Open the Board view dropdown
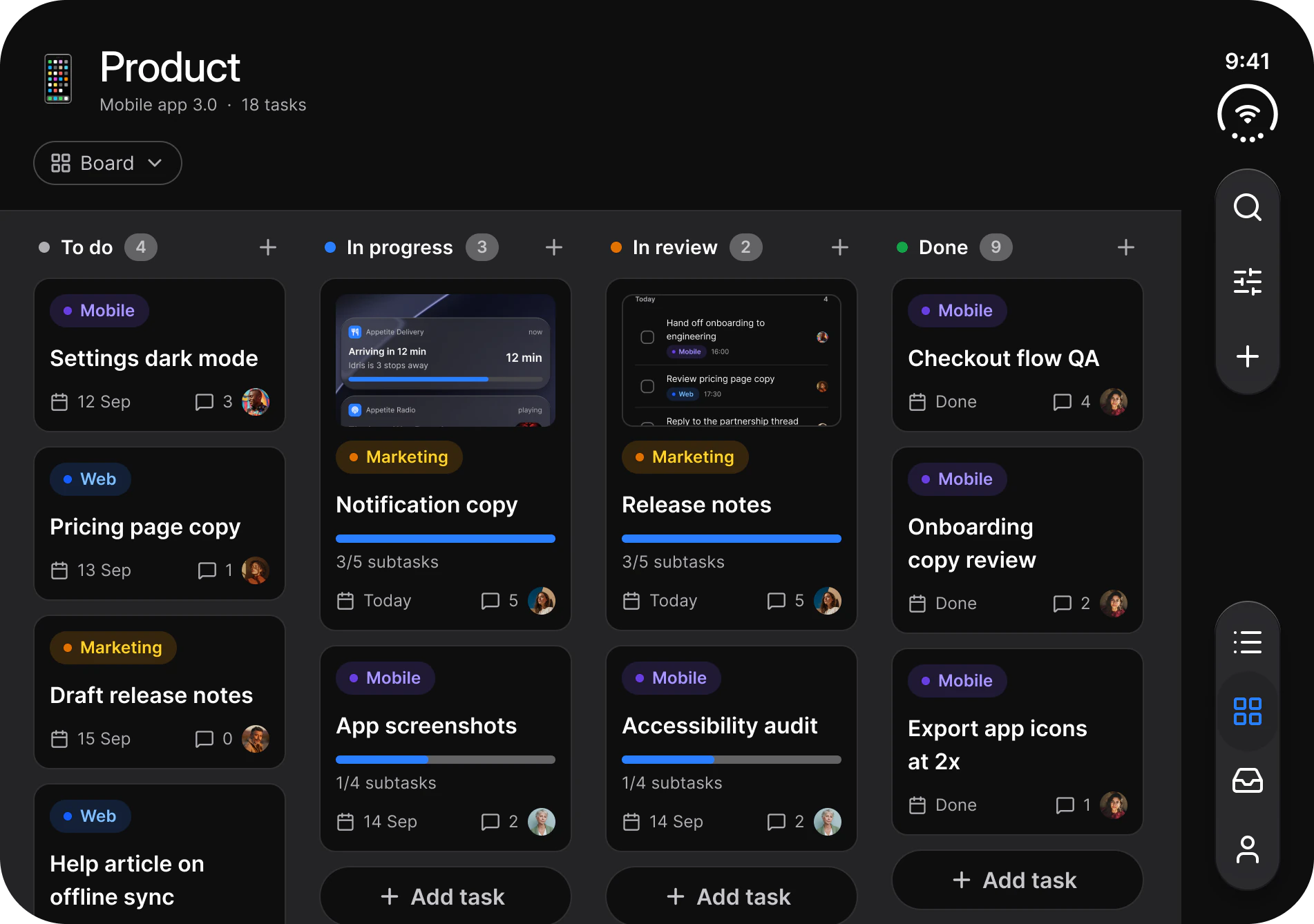This screenshot has width=1314, height=924. (x=108, y=163)
